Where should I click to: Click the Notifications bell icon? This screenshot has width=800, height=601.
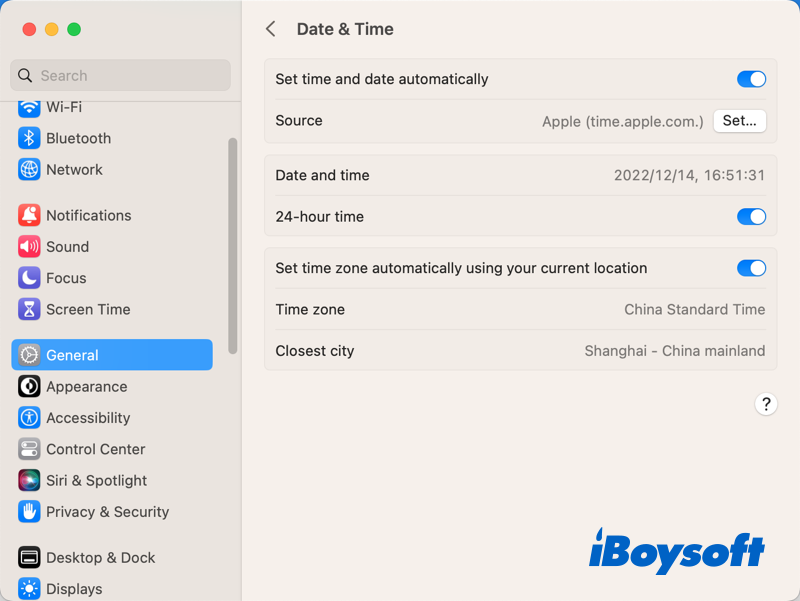[29, 215]
